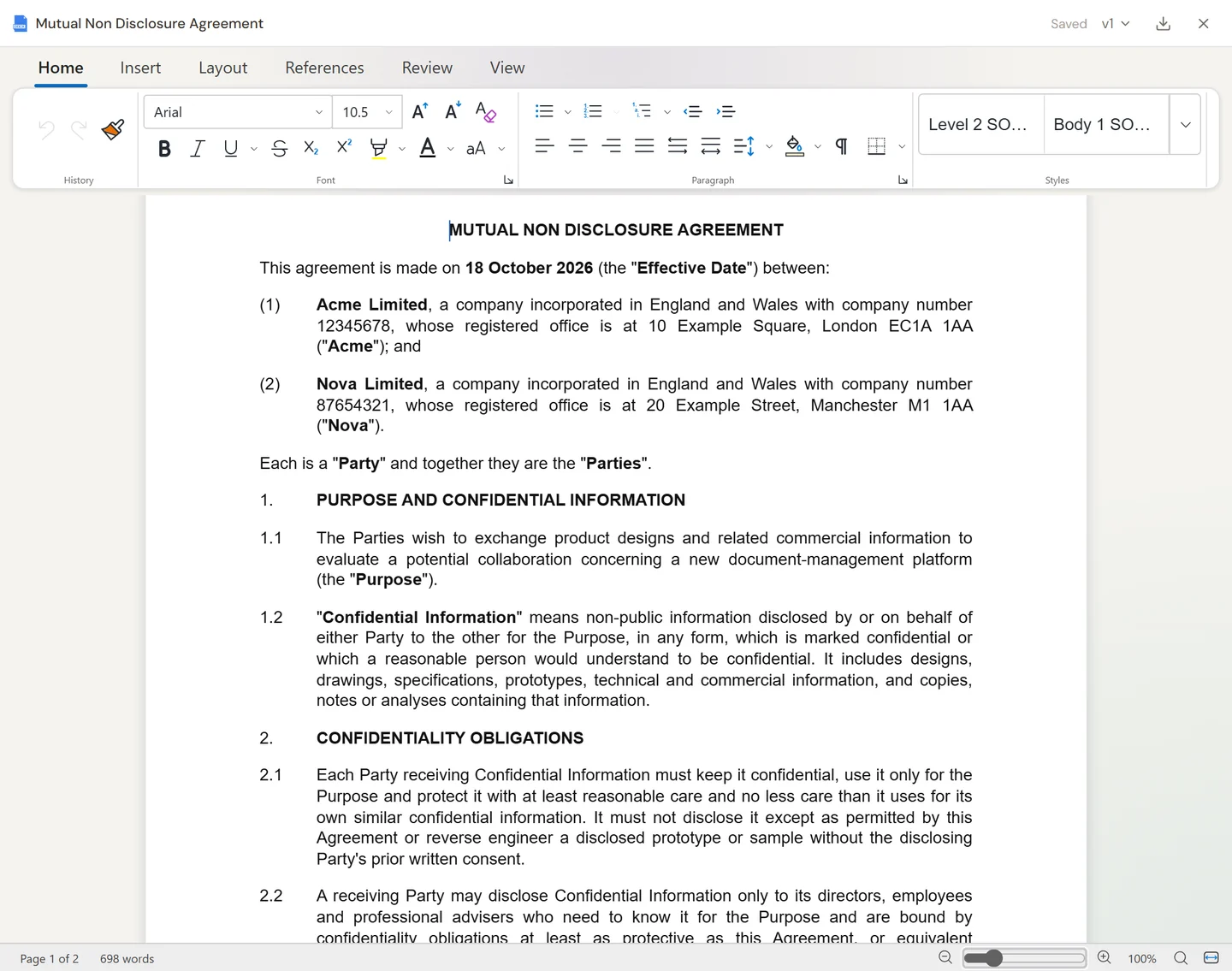Toggle italic formatting
This screenshot has width=1232, height=971.
tap(198, 149)
